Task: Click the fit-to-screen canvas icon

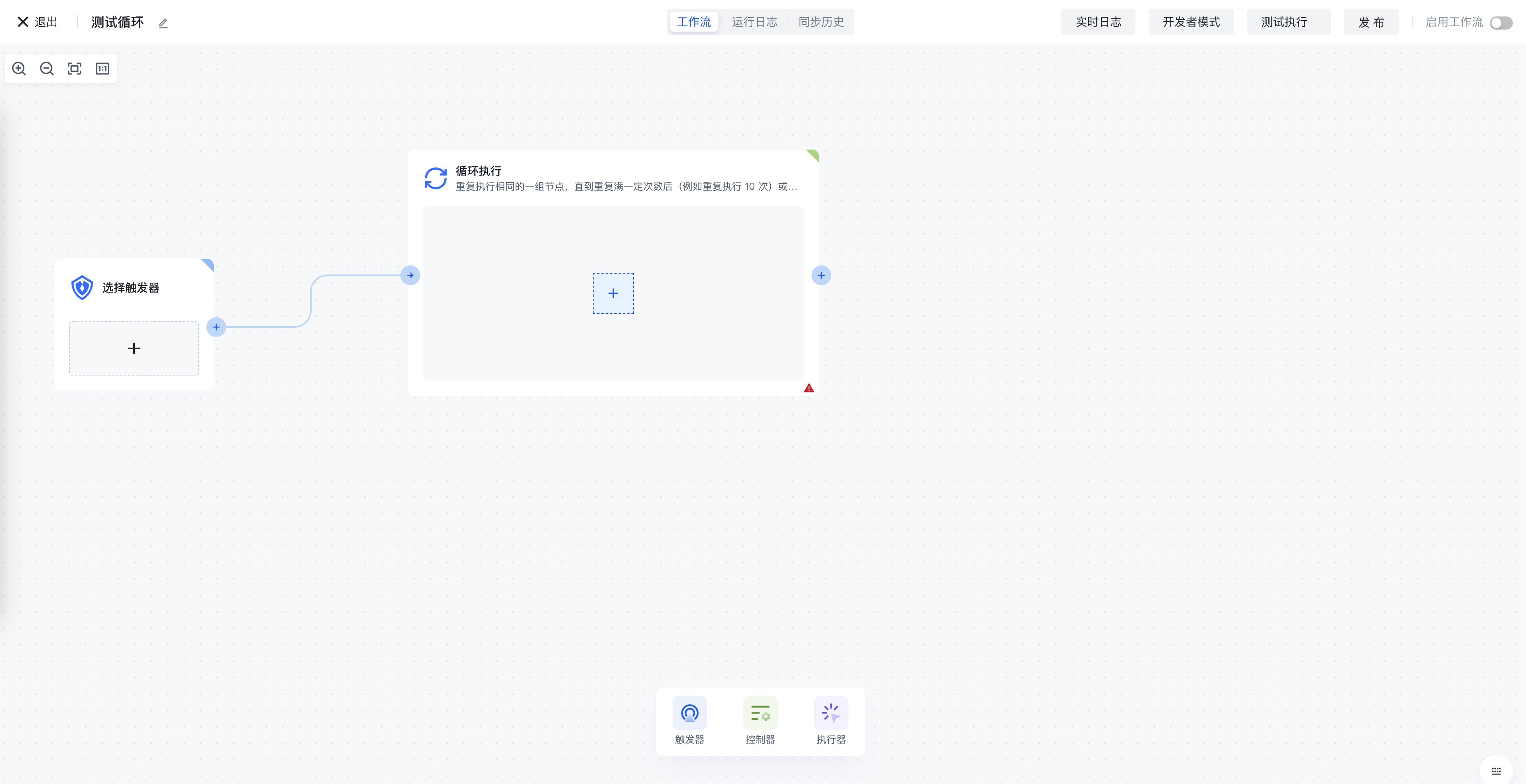Action: 75,69
